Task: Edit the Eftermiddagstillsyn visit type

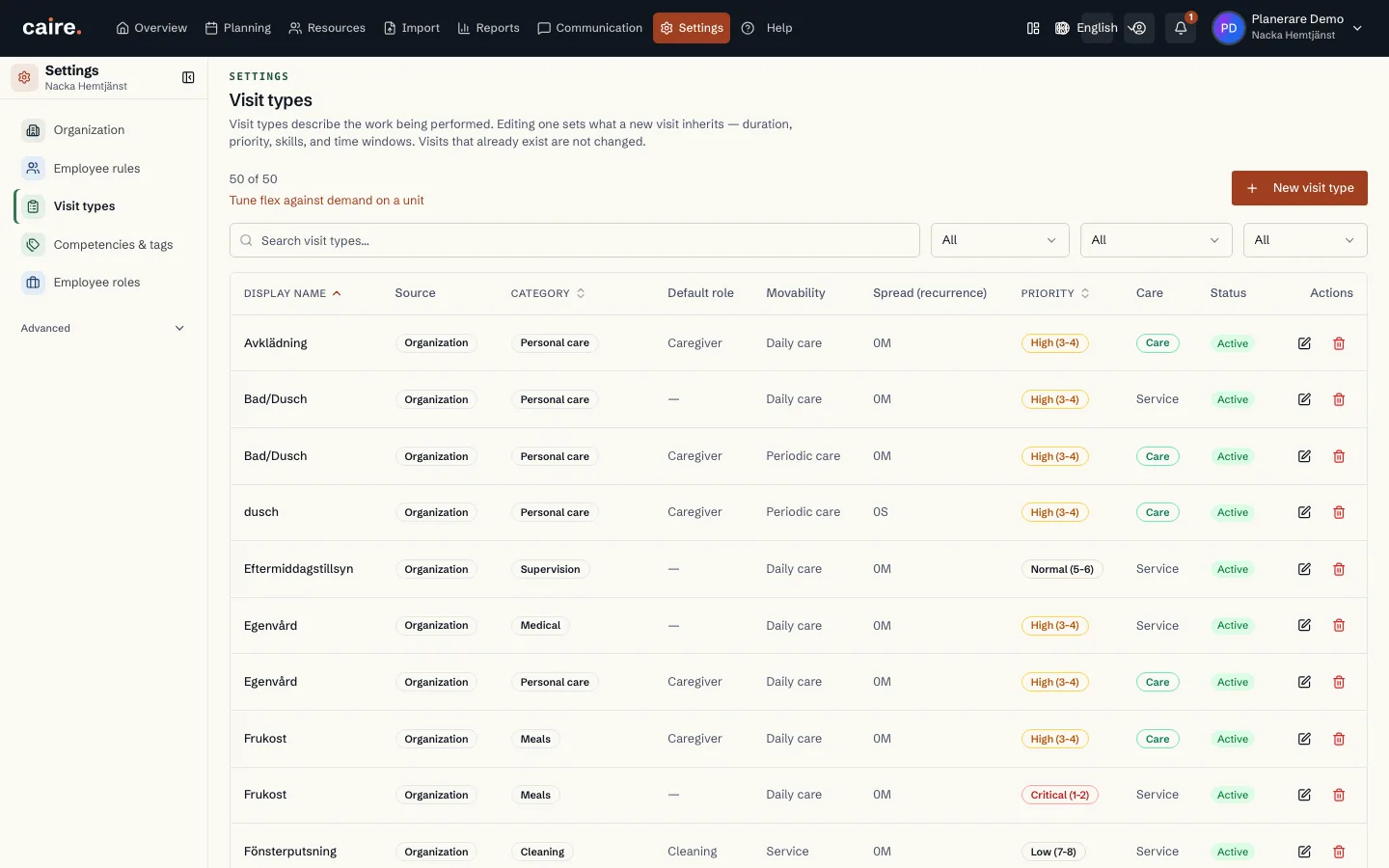Action: click(1304, 569)
